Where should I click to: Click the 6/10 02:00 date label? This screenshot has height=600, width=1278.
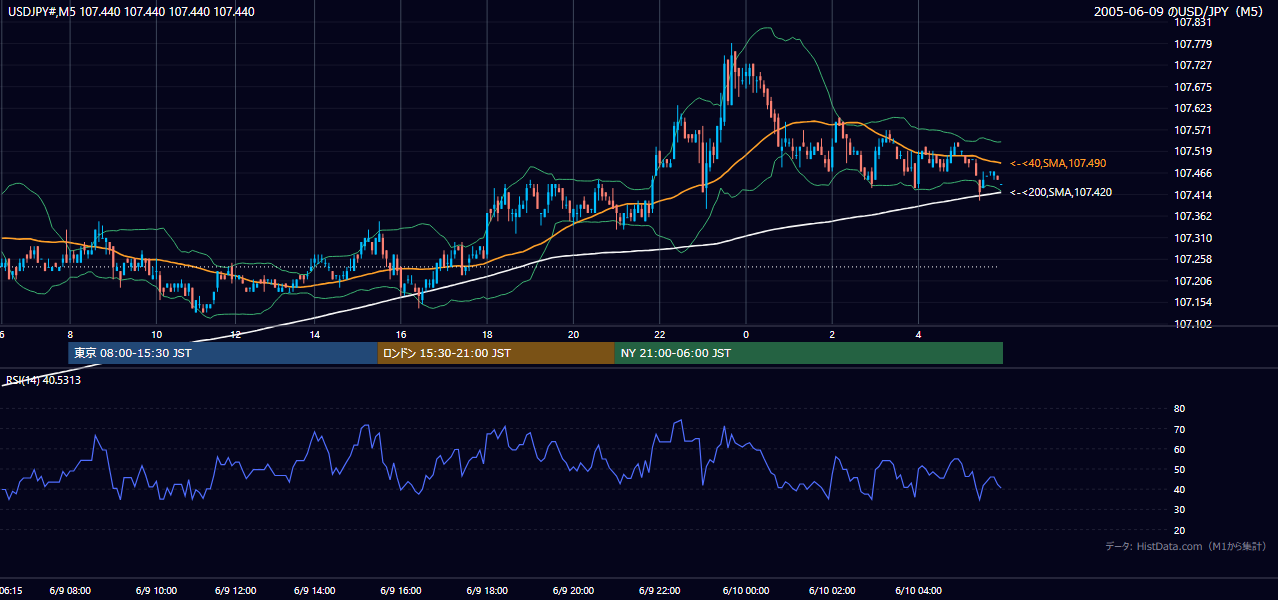point(832,591)
